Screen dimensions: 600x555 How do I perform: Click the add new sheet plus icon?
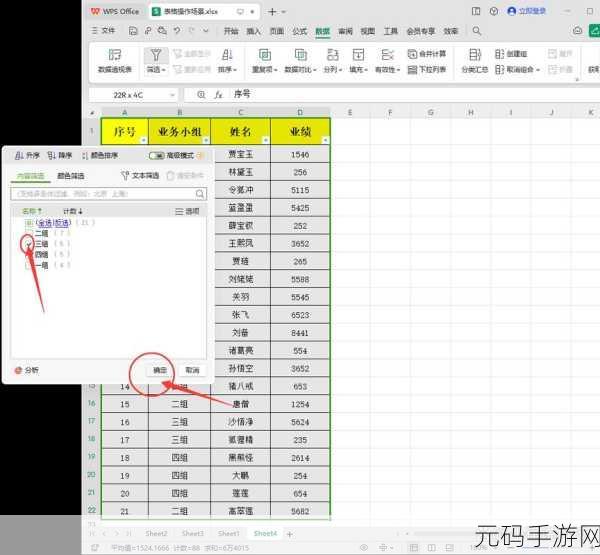(x=290, y=534)
